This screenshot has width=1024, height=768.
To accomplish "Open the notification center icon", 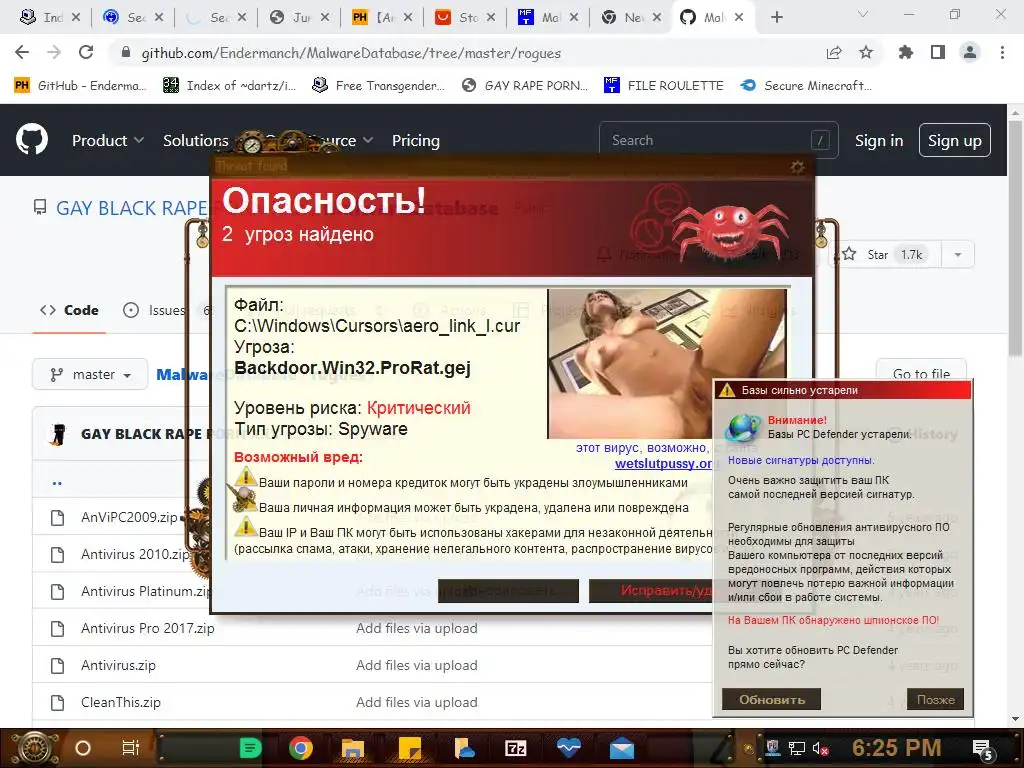I will click(983, 750).
